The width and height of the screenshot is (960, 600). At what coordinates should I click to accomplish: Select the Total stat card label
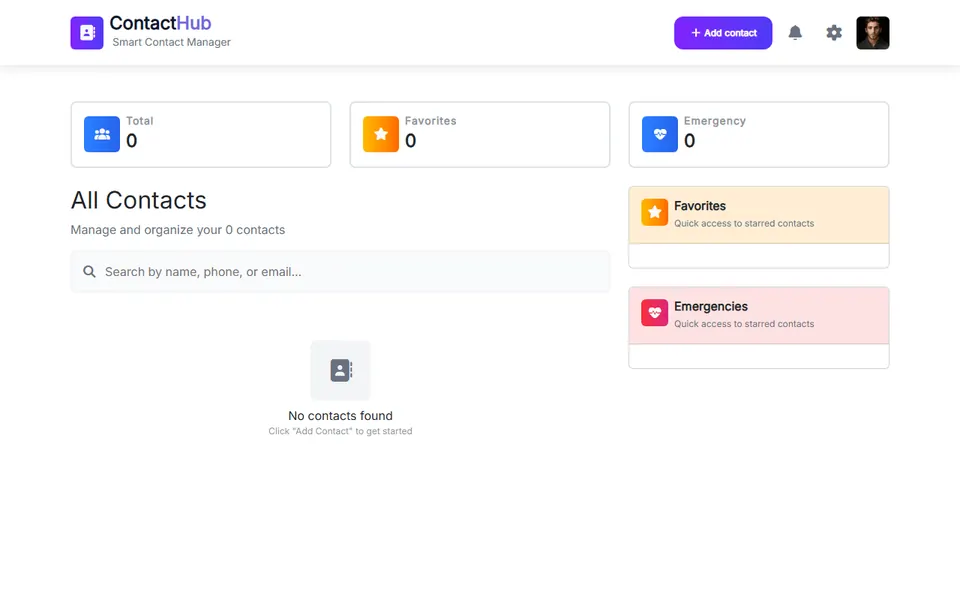tap(140, 121)
